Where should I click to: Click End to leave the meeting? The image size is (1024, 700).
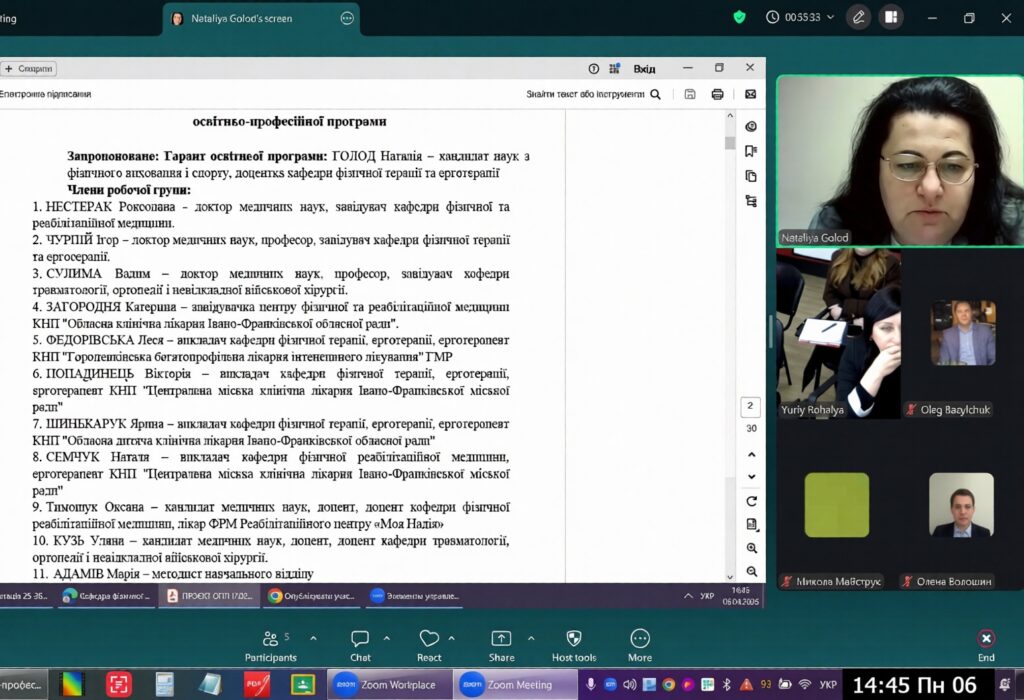pyautogui.click(x=986, y=644)
